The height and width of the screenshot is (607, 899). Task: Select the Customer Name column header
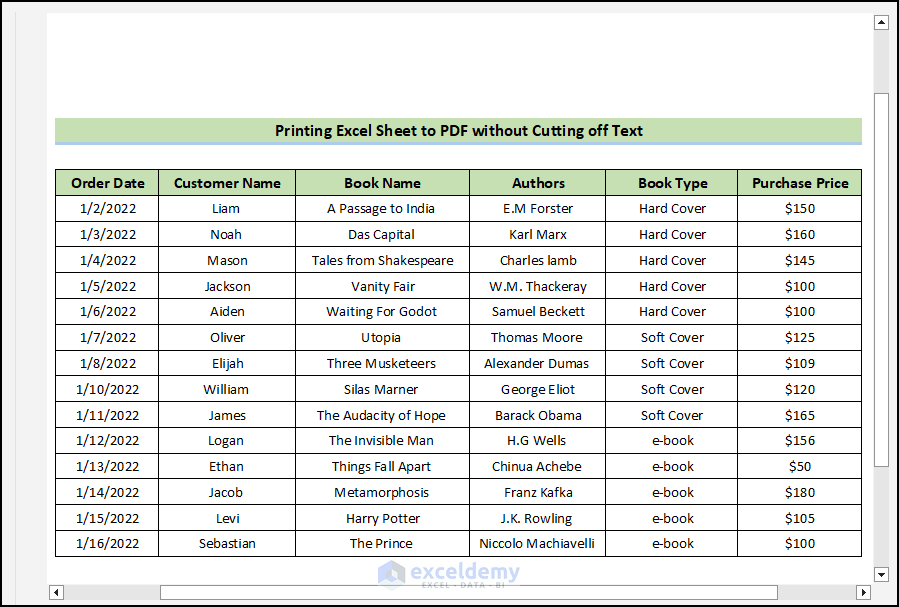pos(226,183)
